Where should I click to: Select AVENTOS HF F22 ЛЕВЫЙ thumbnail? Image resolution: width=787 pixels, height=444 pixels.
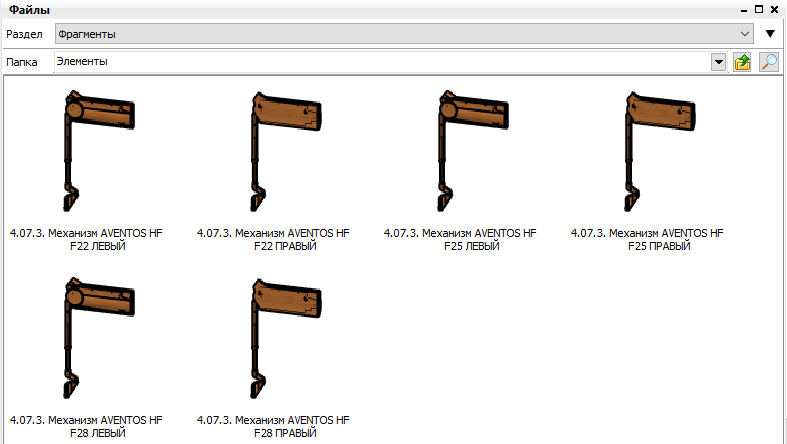(98, 151)
